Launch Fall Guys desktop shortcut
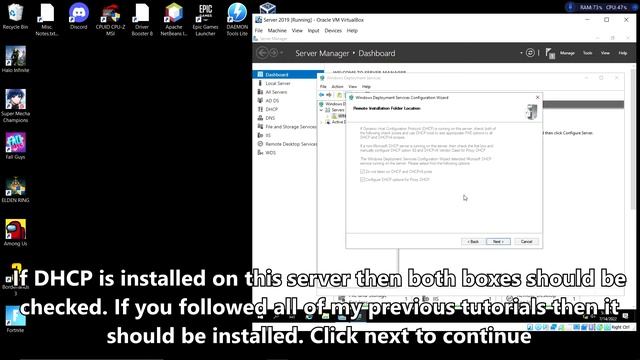The height and width of the screenshot is (360, 640). coord(15,146)
